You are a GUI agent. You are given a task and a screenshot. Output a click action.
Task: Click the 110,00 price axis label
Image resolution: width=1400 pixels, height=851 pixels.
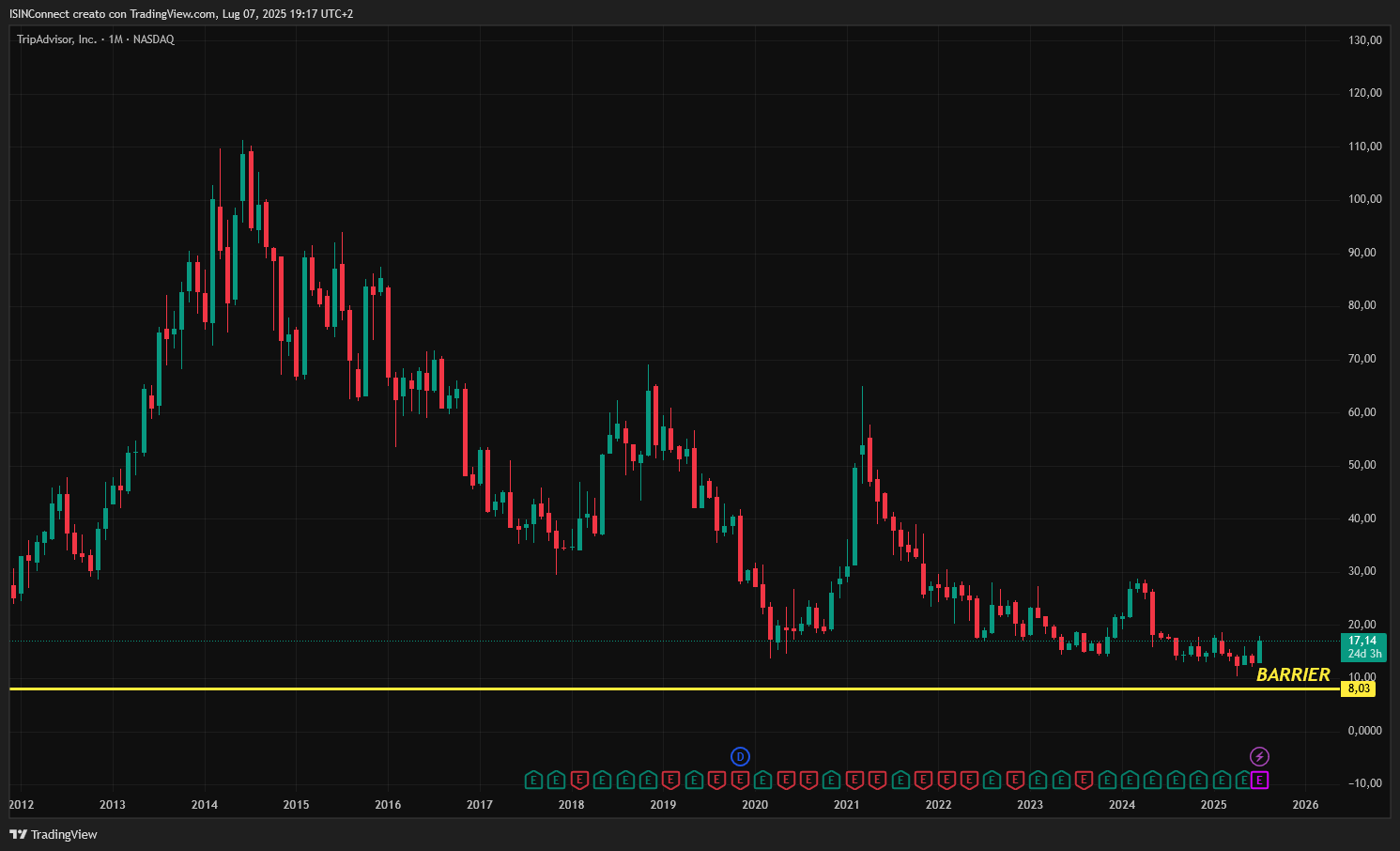coord(1364,147)
